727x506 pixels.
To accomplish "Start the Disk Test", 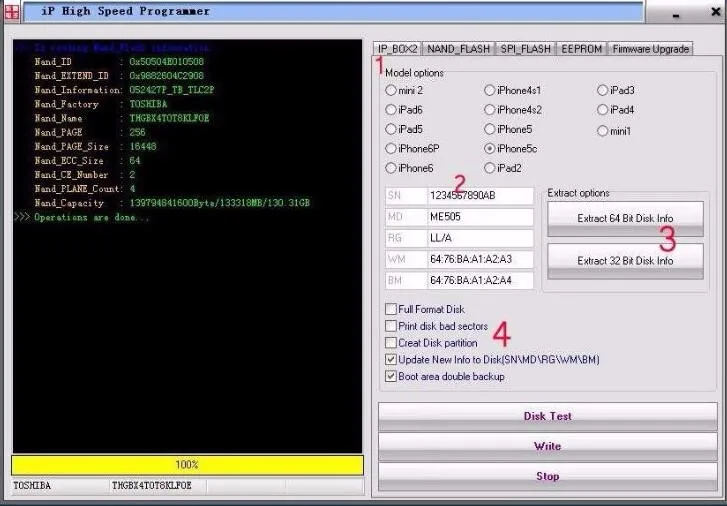I will [548, 416].
